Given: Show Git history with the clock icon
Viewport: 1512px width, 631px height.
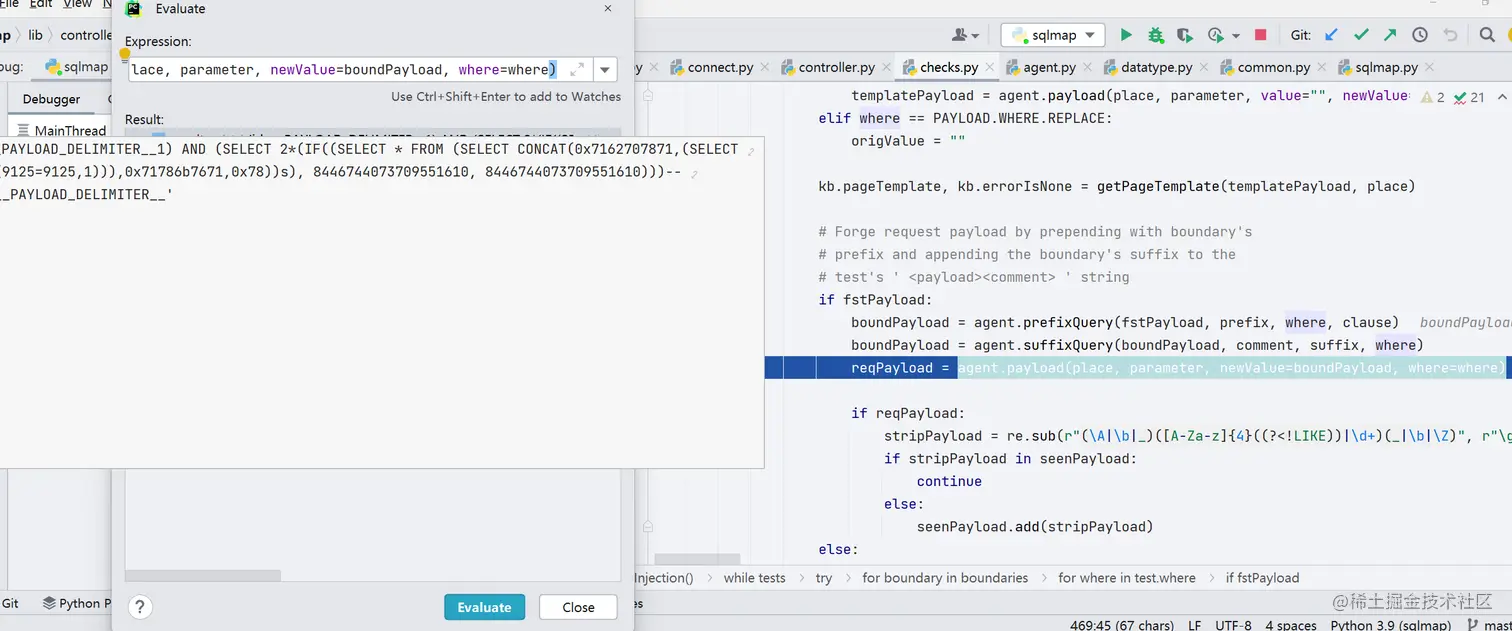Looking at the screenshot, I should tap(1420, 35).
